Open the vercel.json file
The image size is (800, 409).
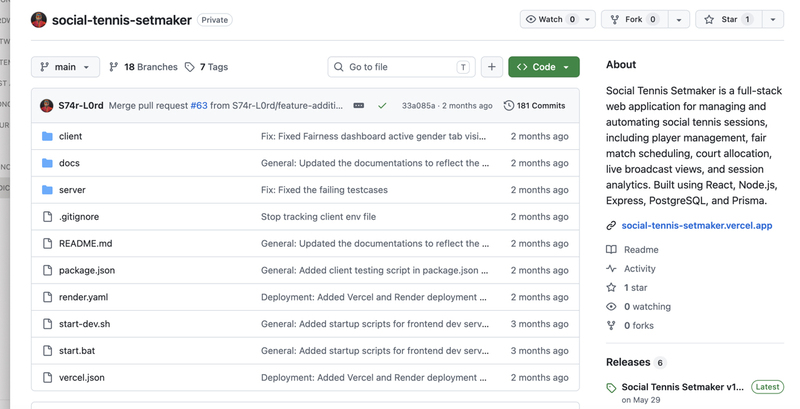click(x=82, y=377)
